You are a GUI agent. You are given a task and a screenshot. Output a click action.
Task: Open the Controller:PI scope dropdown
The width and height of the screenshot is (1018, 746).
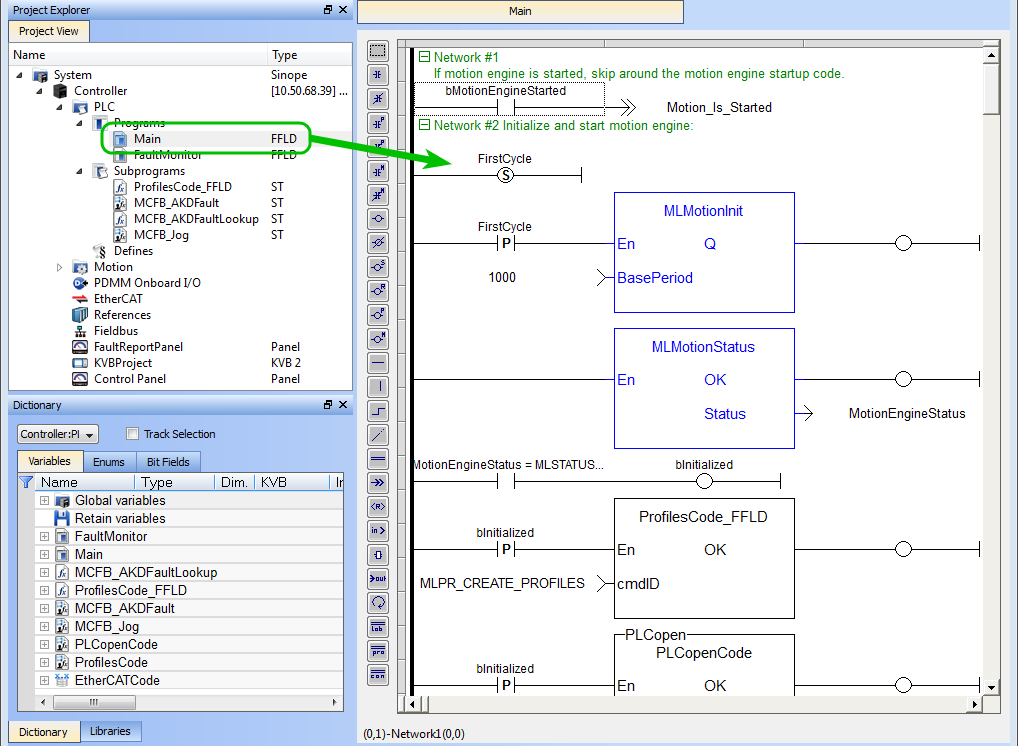(58, 434)
